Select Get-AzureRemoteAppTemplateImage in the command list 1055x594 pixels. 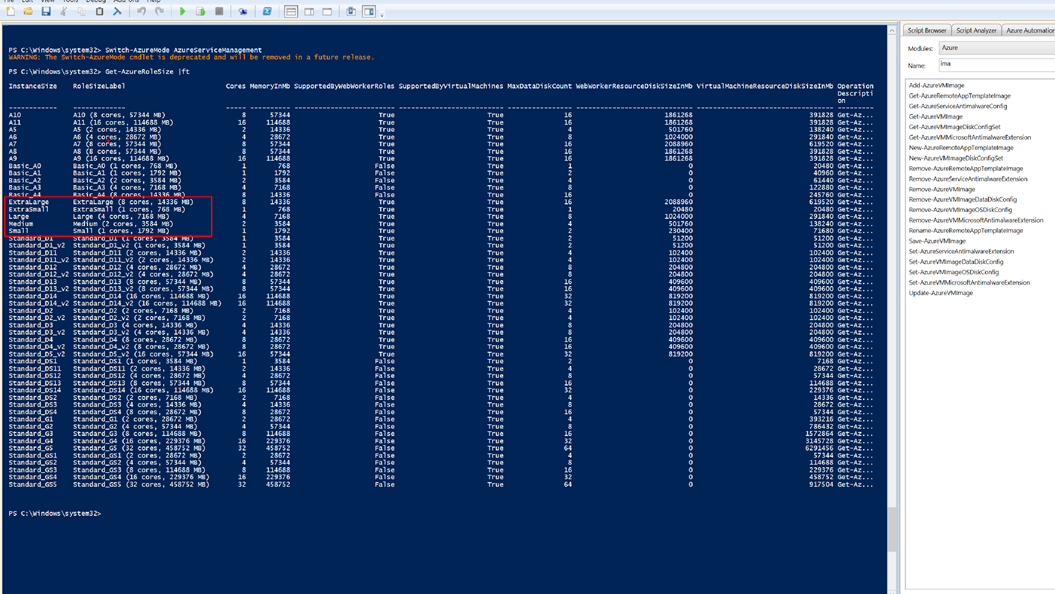click(x=959, y=96)
